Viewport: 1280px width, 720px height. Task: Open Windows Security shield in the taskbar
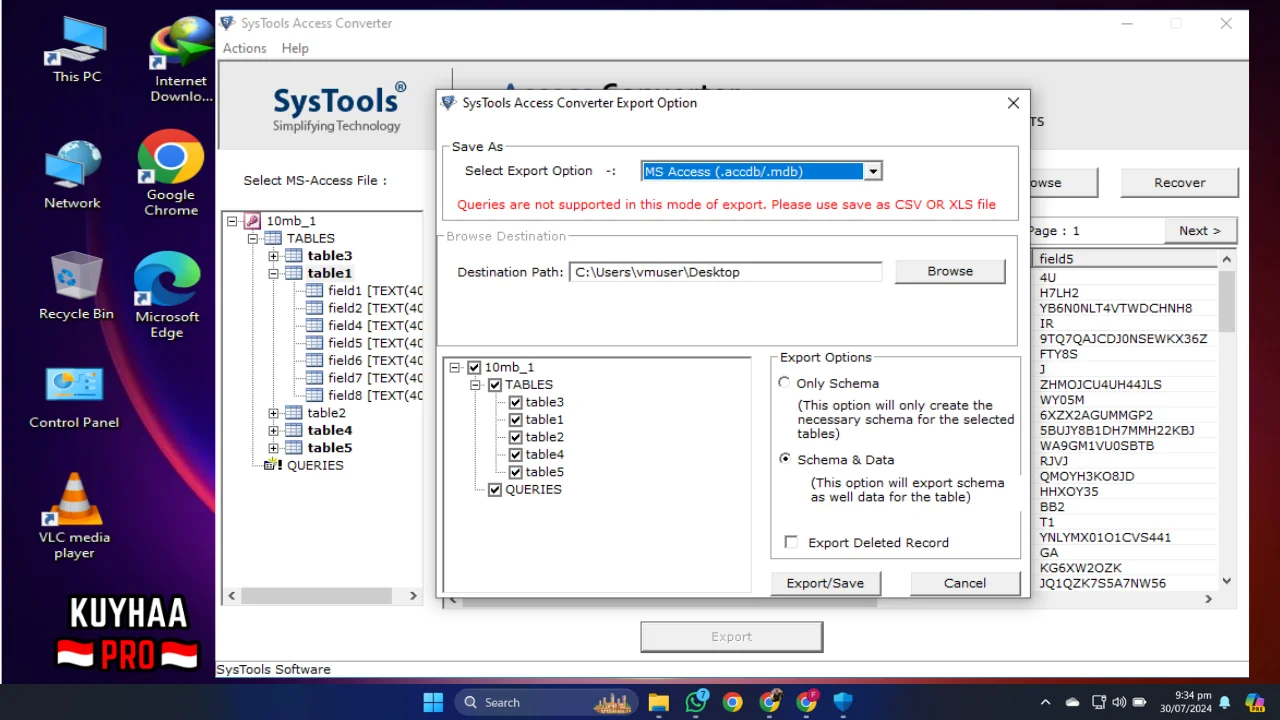pos(843,702)
